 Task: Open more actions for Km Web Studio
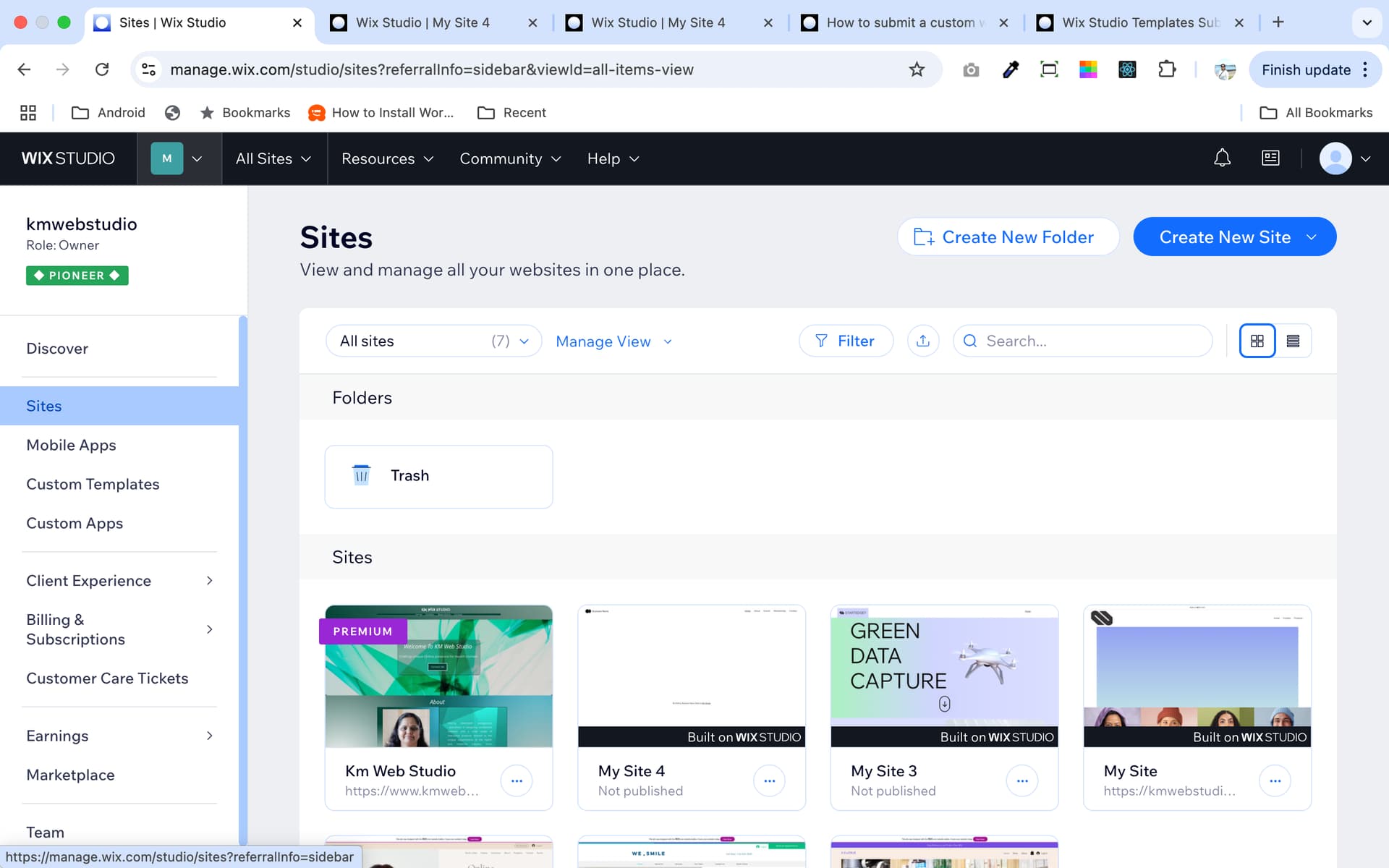click(517, 780)
